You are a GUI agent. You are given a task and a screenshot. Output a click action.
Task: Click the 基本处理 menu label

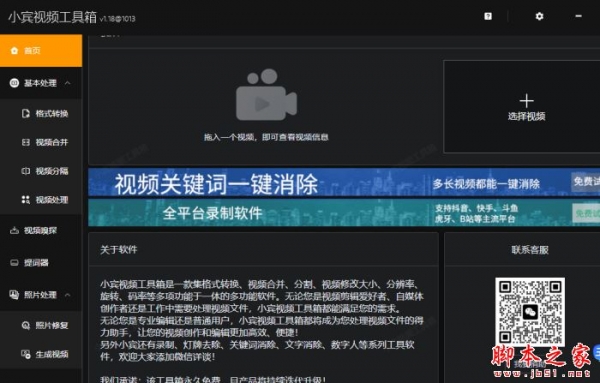40,83
